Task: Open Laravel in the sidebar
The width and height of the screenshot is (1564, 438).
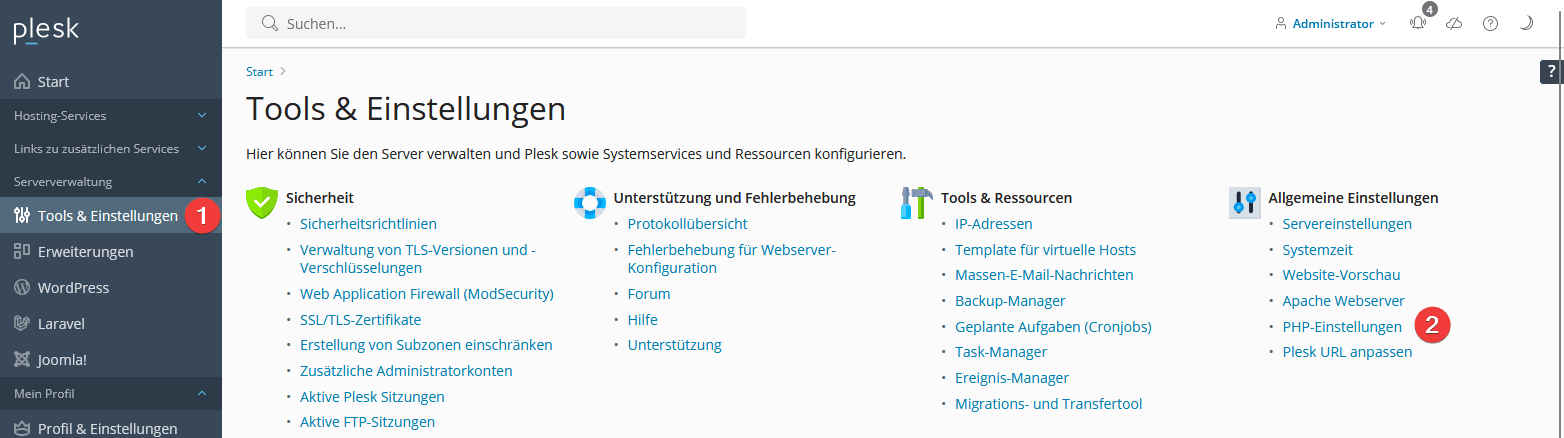Action: 111,323
